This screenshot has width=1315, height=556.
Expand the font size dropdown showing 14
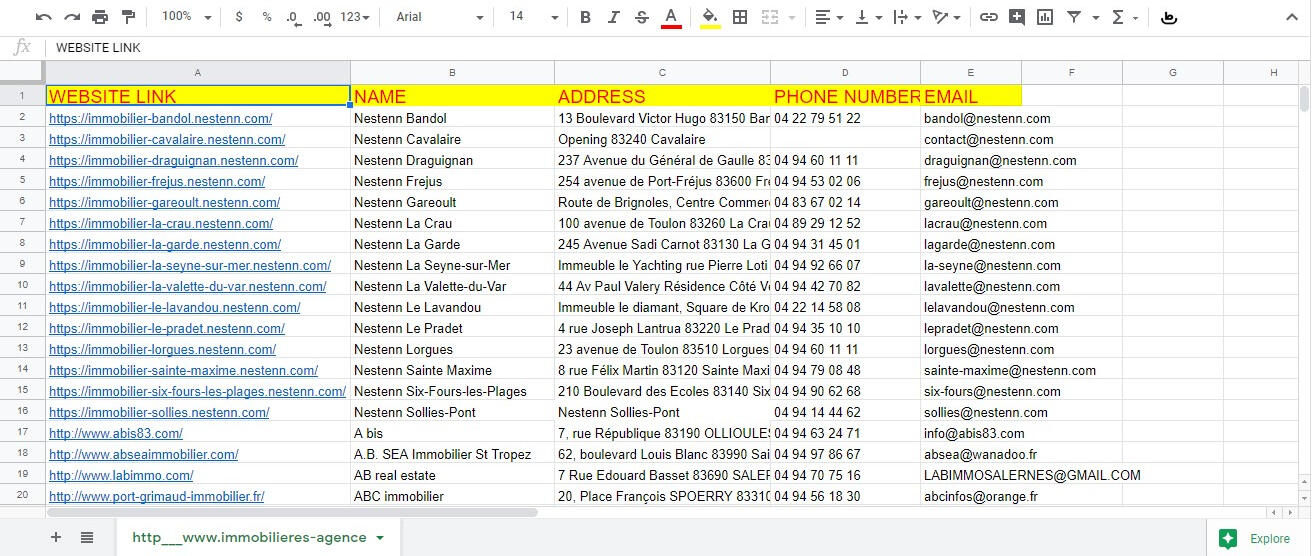click(x=533, y=17)
